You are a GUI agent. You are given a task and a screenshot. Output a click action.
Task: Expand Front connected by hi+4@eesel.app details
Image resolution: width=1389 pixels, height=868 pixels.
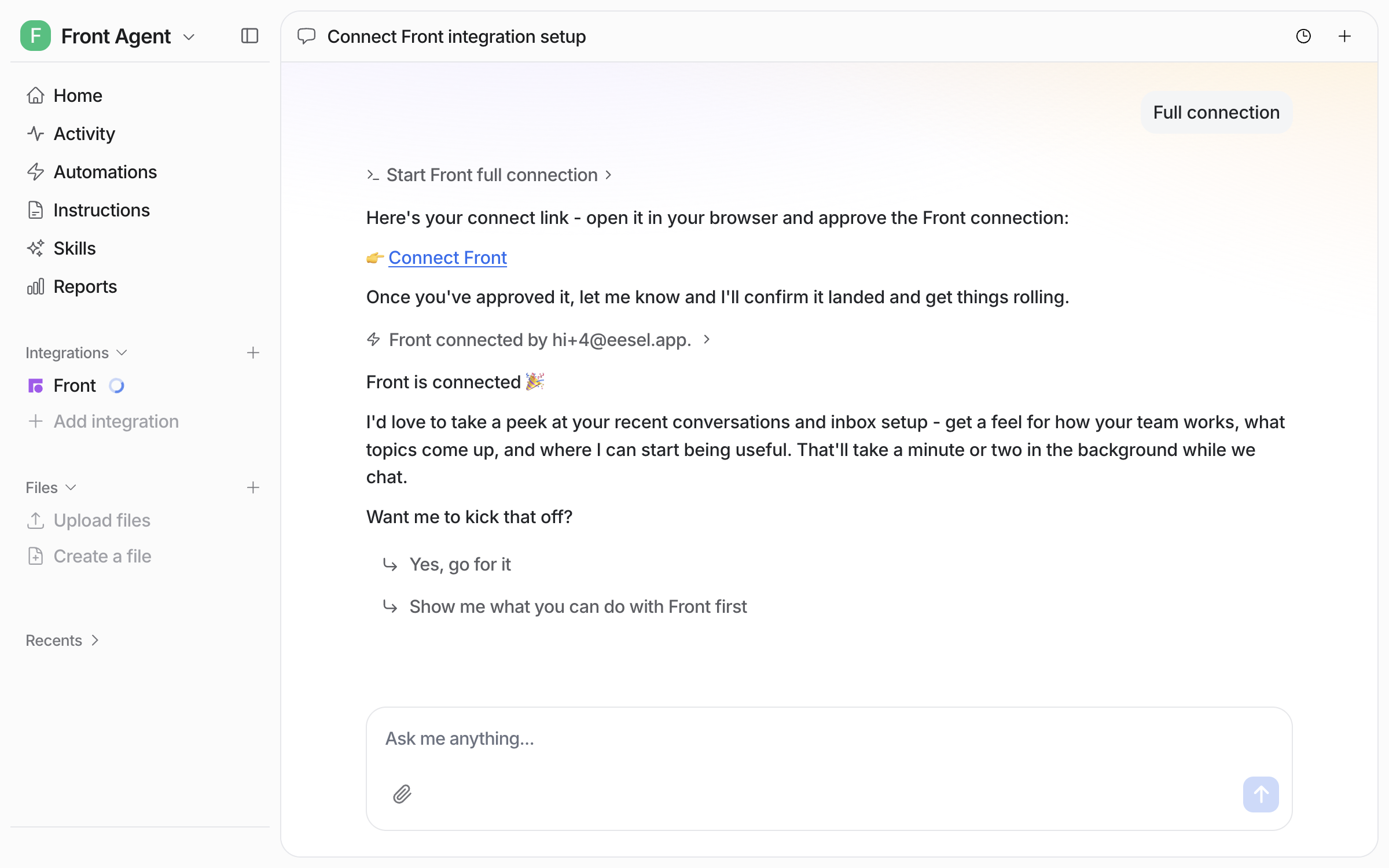coord(539,340)
